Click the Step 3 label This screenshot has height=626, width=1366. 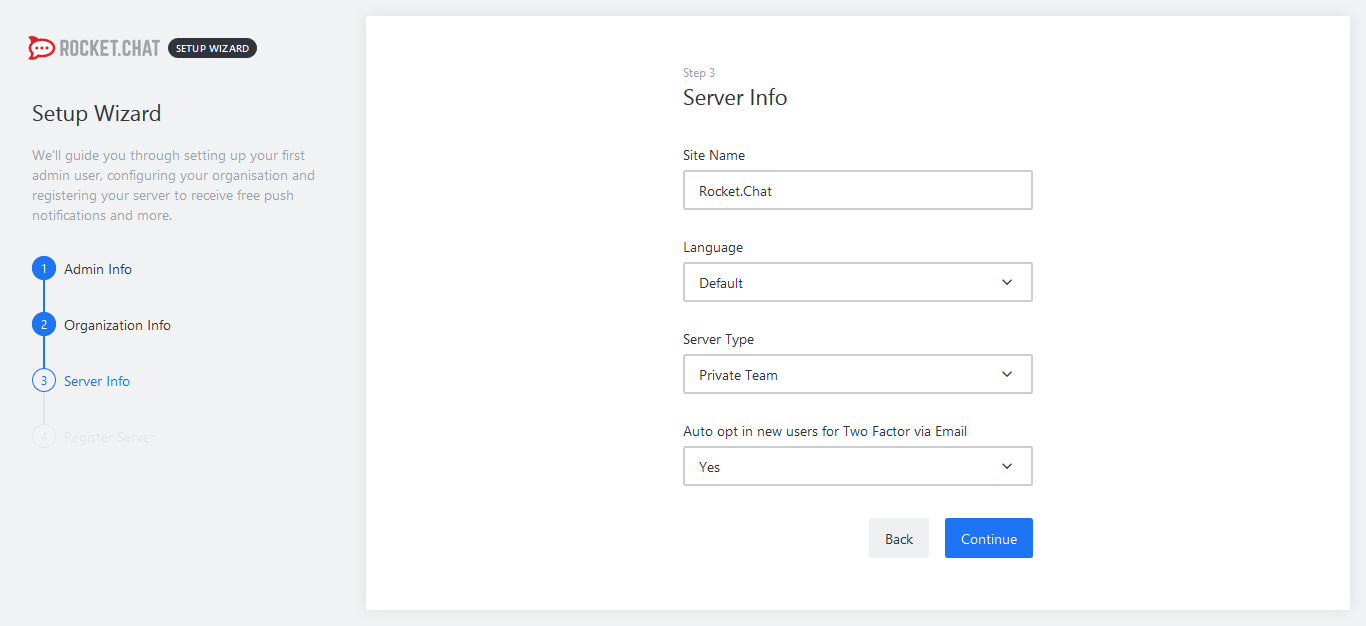click(699, 73)
